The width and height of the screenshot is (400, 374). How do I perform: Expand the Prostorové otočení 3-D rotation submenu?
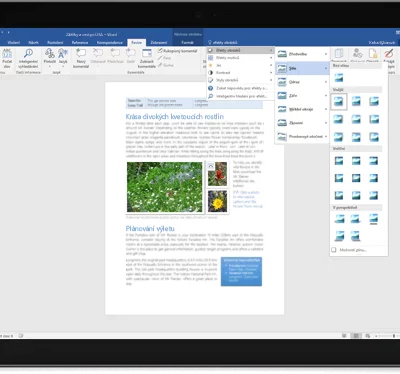click(x=302, y=136)
